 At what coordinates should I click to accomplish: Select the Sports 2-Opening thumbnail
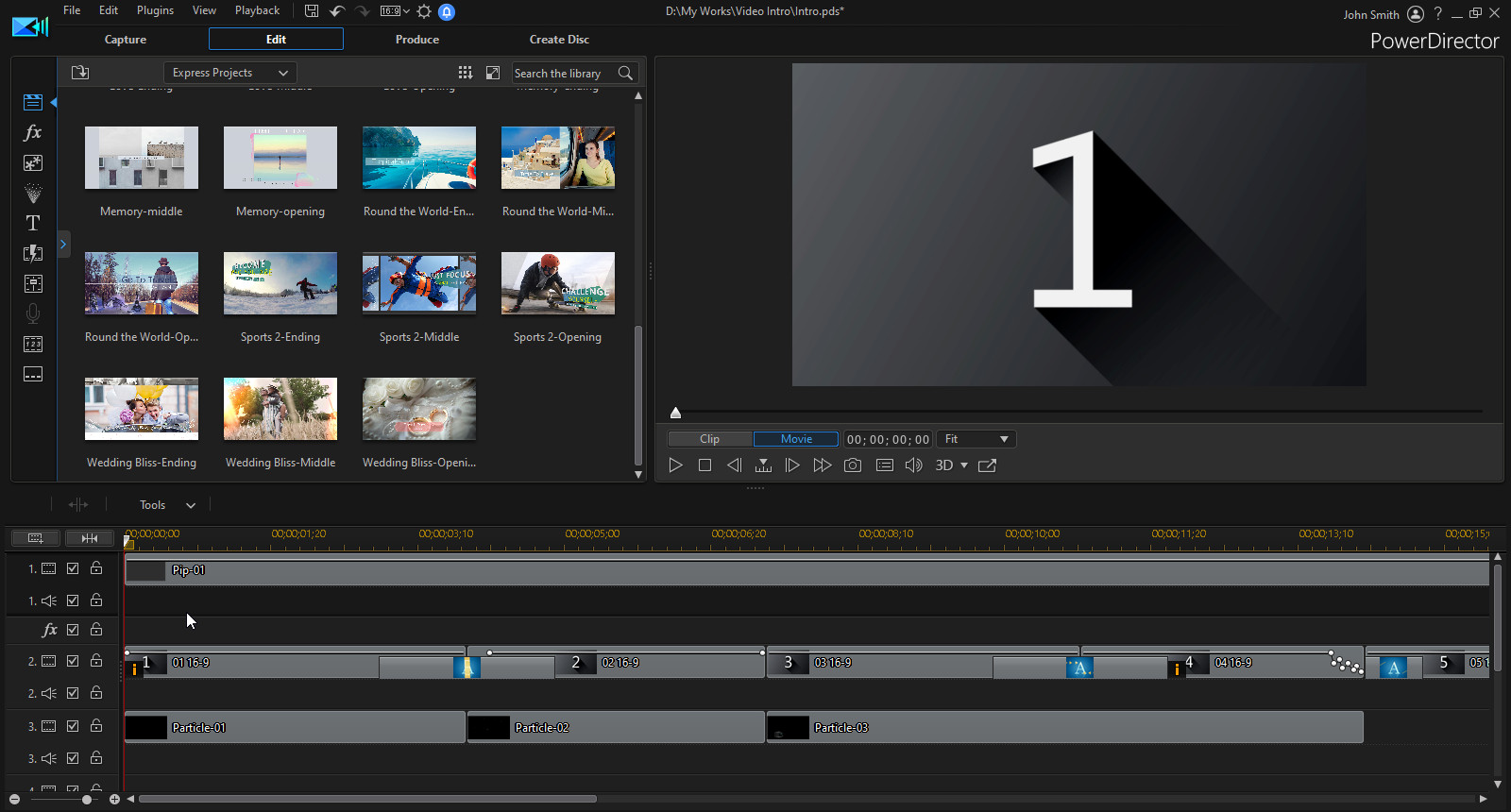(x=558, y=283)
